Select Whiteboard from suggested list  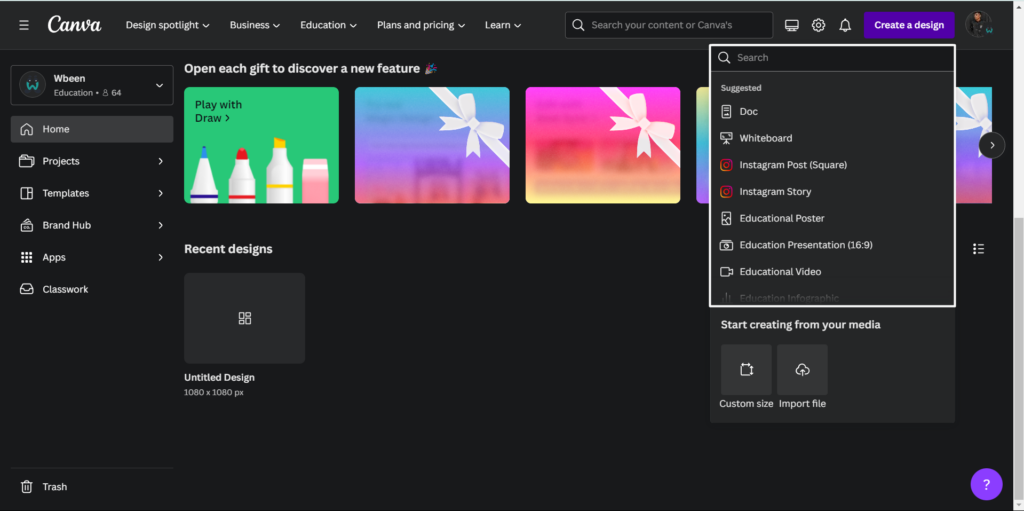(832, 139)
